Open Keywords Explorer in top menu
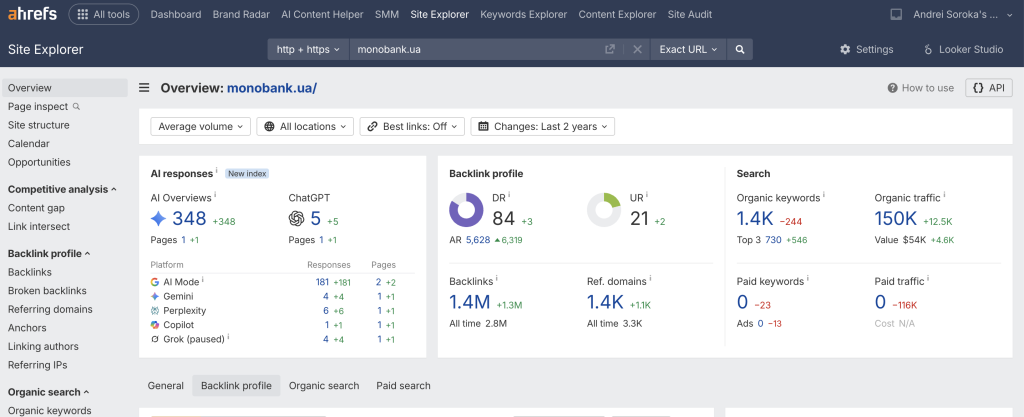 [x=524, y=14]
